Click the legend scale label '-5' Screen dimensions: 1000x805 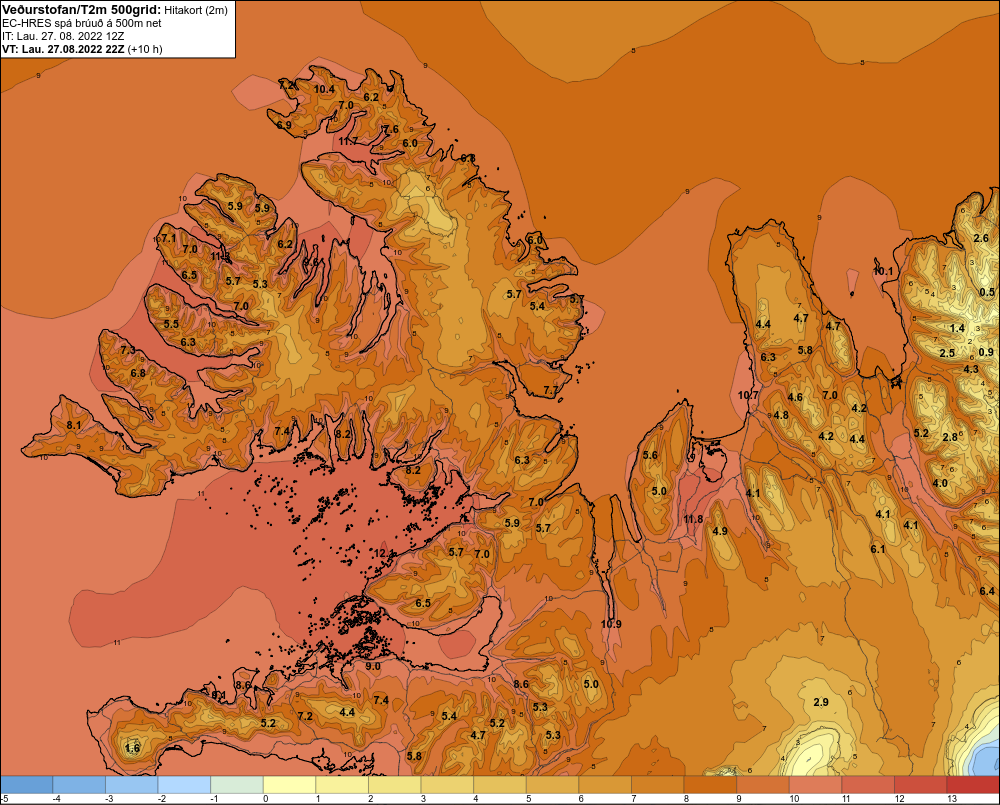pyautogui.click(x=4, y=799)
